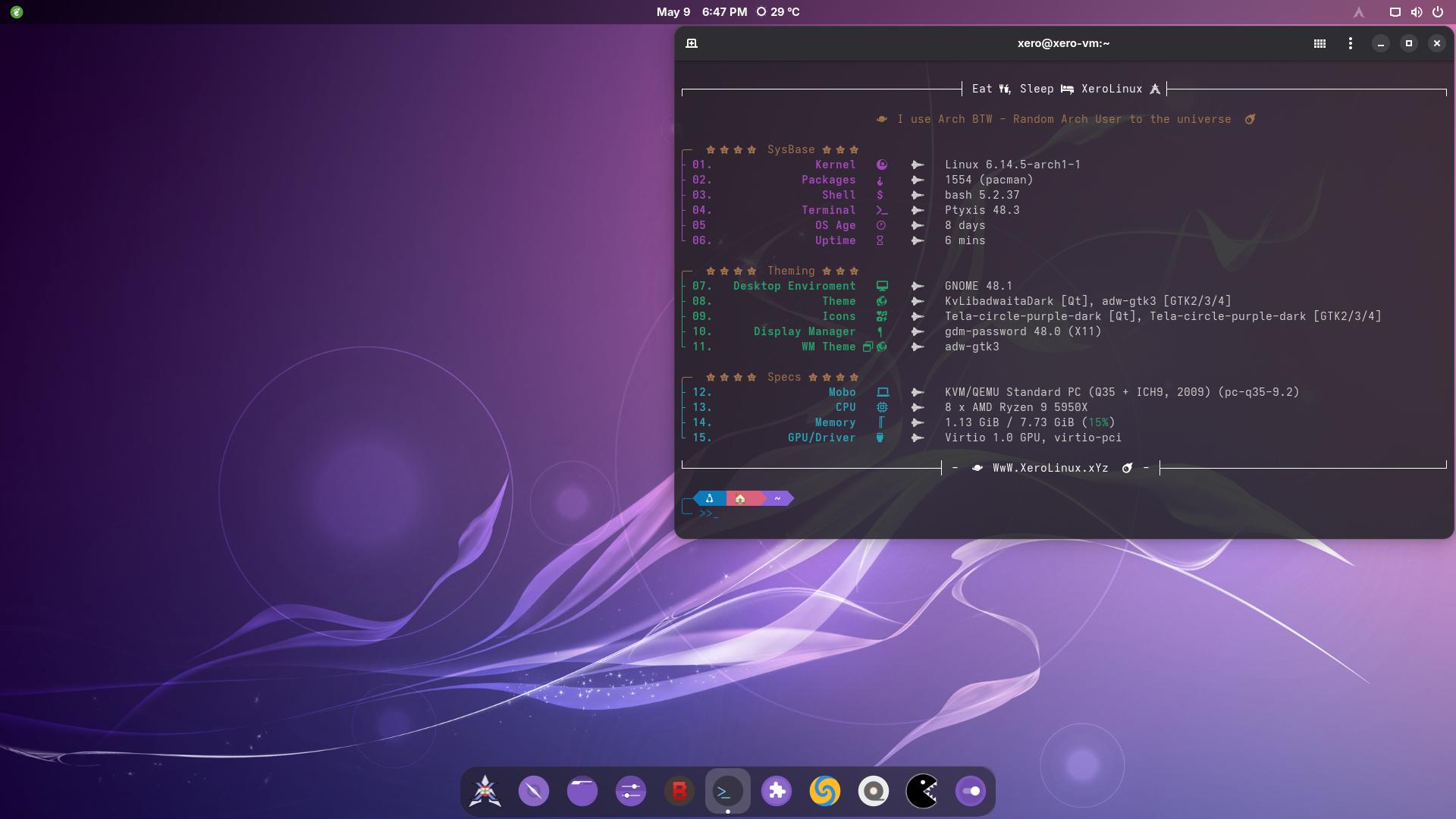Open the Files manager dock icon
Screen dimensions: 1456x819
pyautogui.click(x=582, y=791)
